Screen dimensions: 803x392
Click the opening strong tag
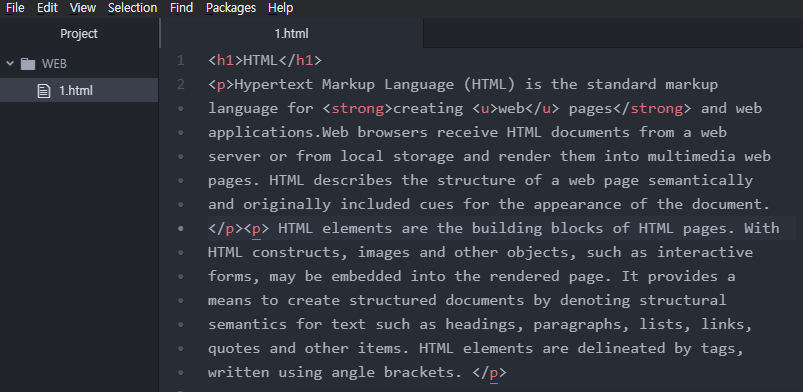coord(357,108)
